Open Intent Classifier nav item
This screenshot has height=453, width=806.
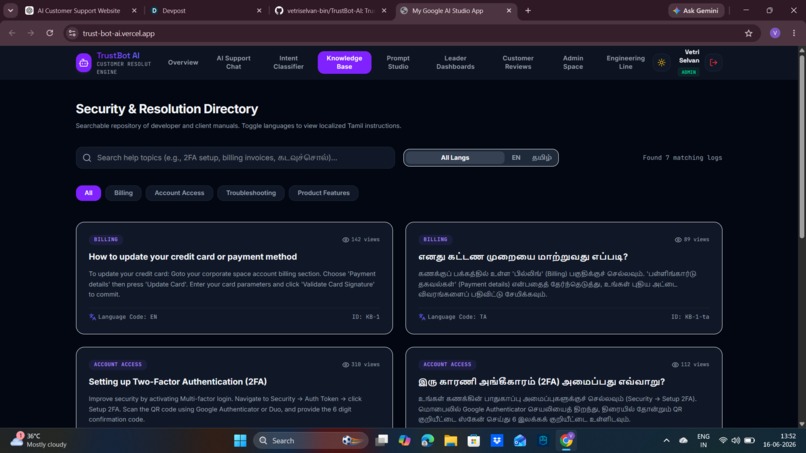click(x=288, y=63)
